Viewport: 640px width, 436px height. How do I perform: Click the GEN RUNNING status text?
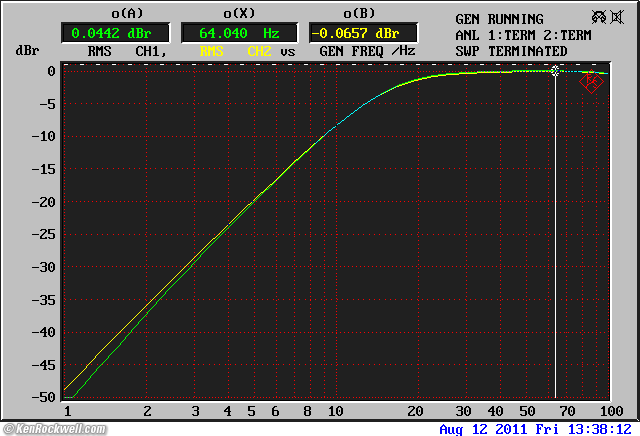click(x=499, y=19)
